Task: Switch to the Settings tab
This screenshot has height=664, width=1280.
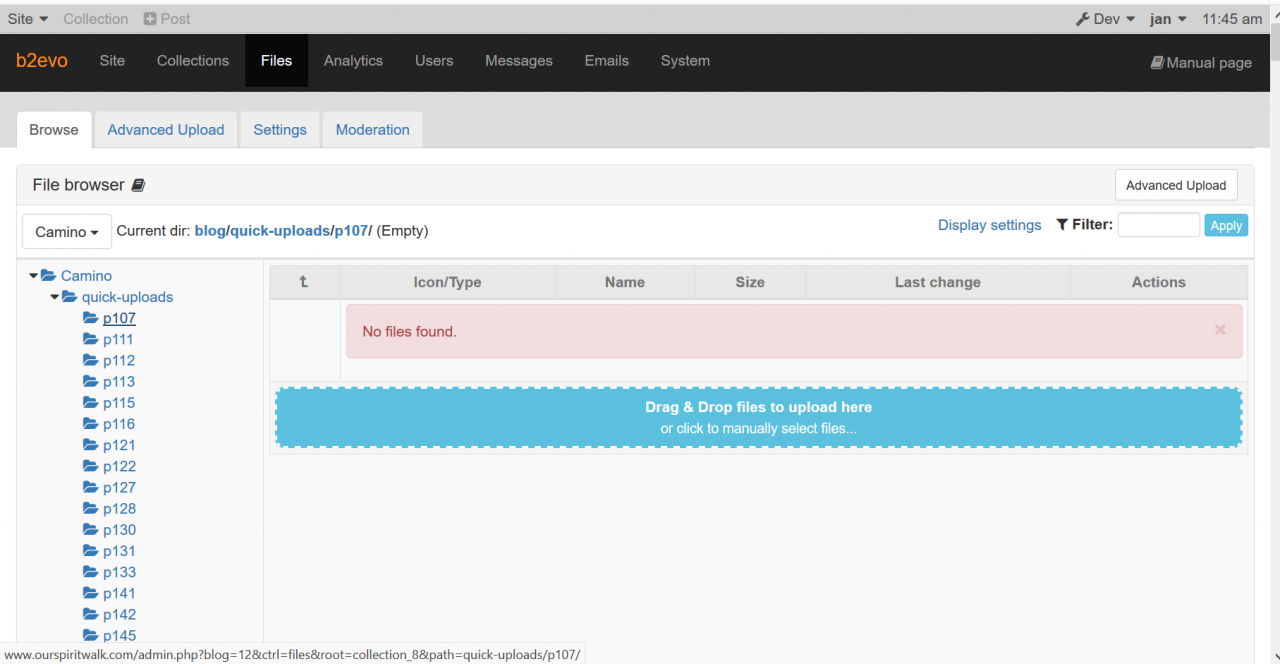Action: point(280,130)
